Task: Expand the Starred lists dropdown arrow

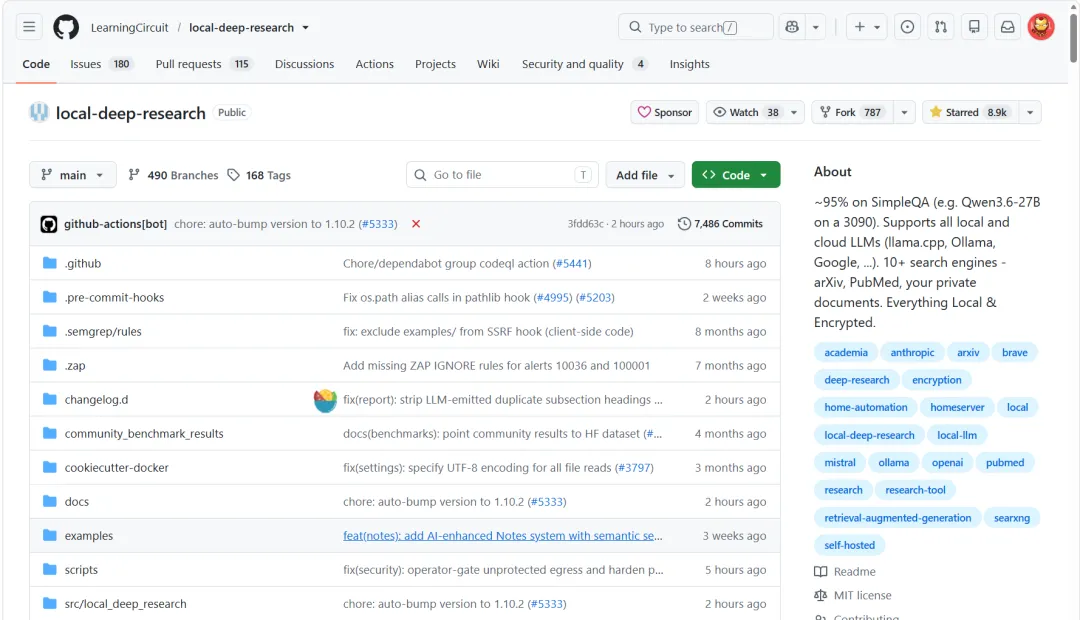Action: (x=1030, y=112)
